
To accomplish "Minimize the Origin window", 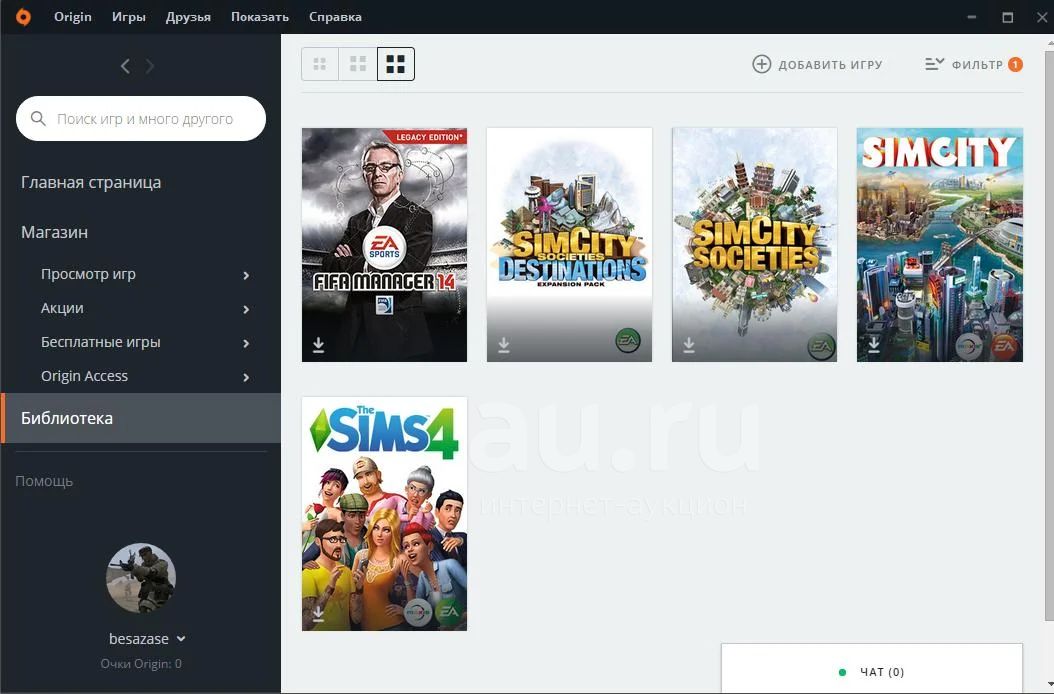I will (x=972, y=17).
